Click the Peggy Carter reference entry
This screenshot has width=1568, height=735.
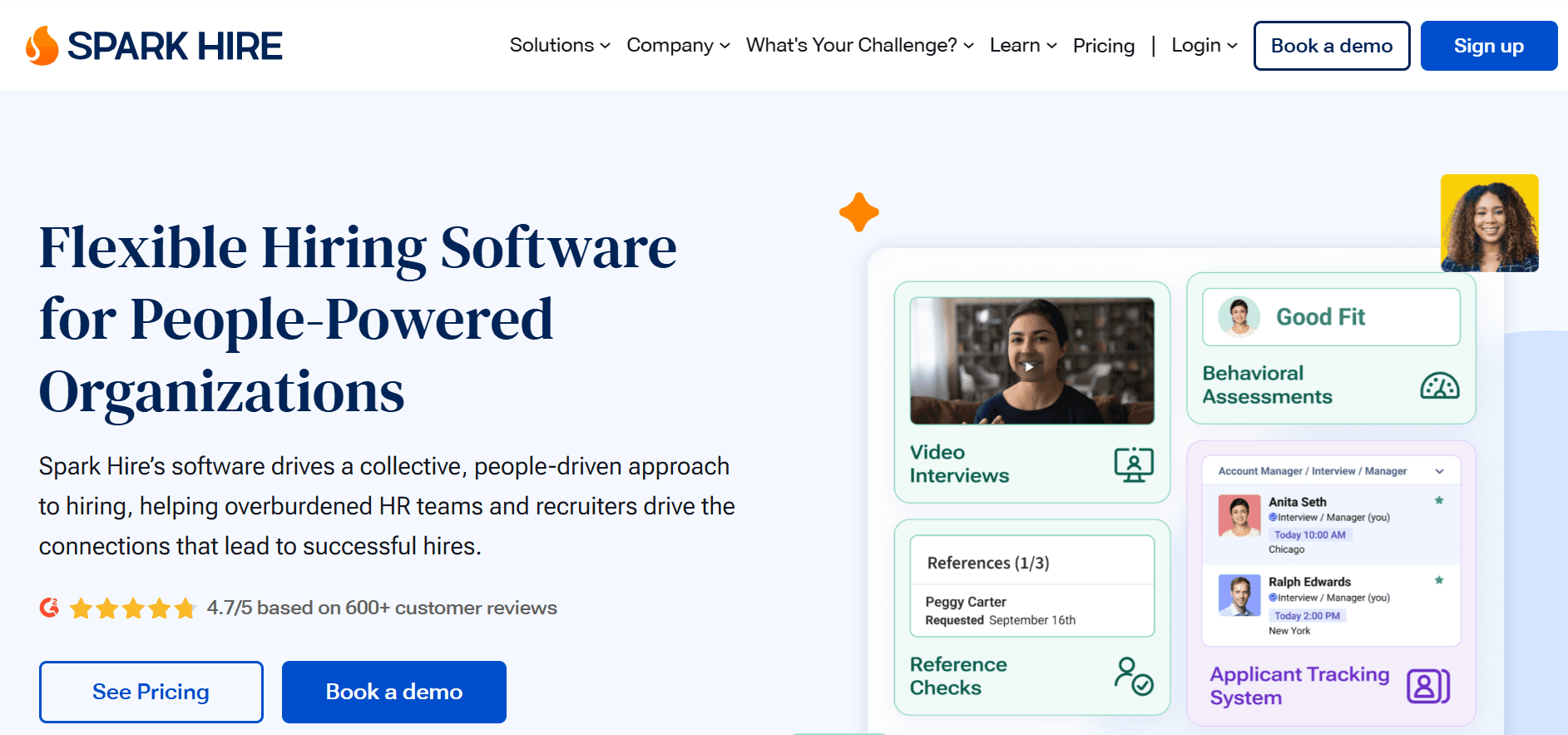(x=1031, y=610)
